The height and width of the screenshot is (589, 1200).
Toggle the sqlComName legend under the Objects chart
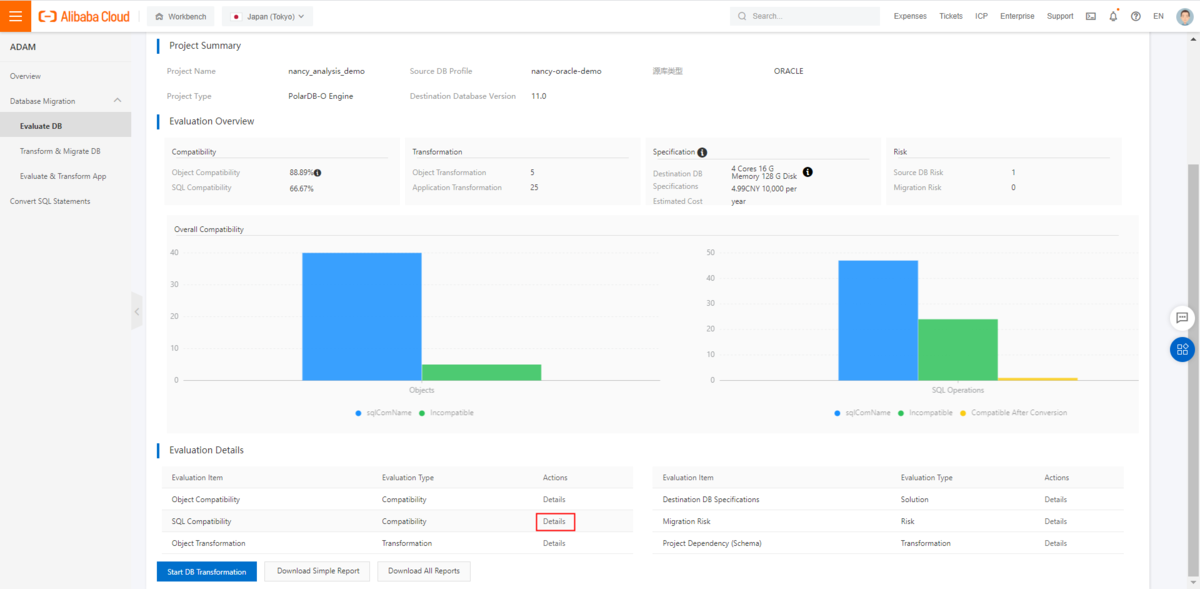coord(382,412)
